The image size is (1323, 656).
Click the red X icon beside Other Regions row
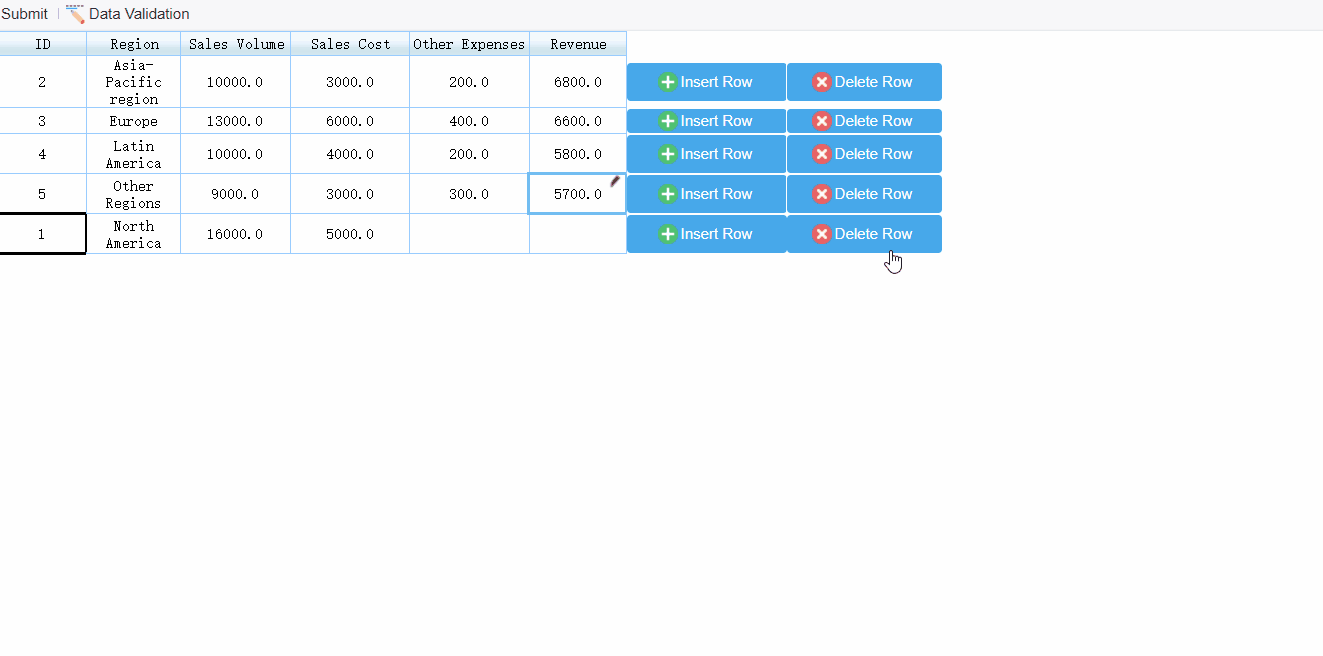coord(821,194)
